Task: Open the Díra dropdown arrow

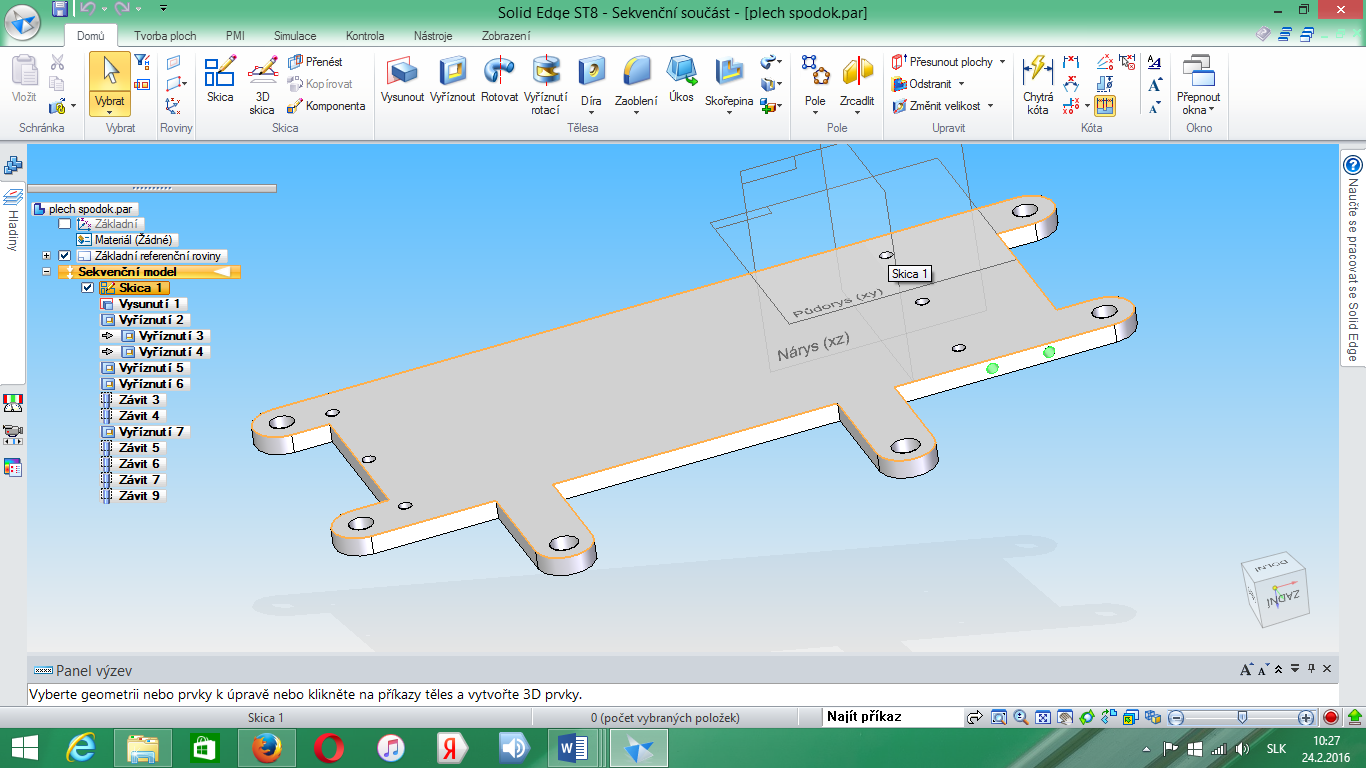Action: (591, 112)
